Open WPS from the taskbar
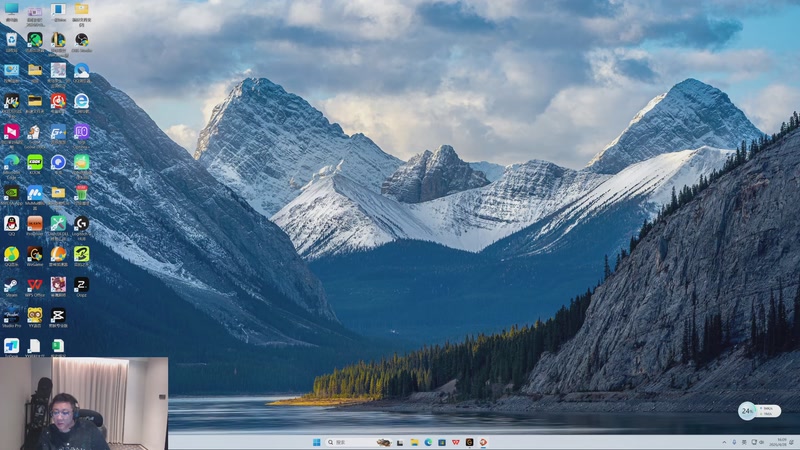 [x=456, y=442]
